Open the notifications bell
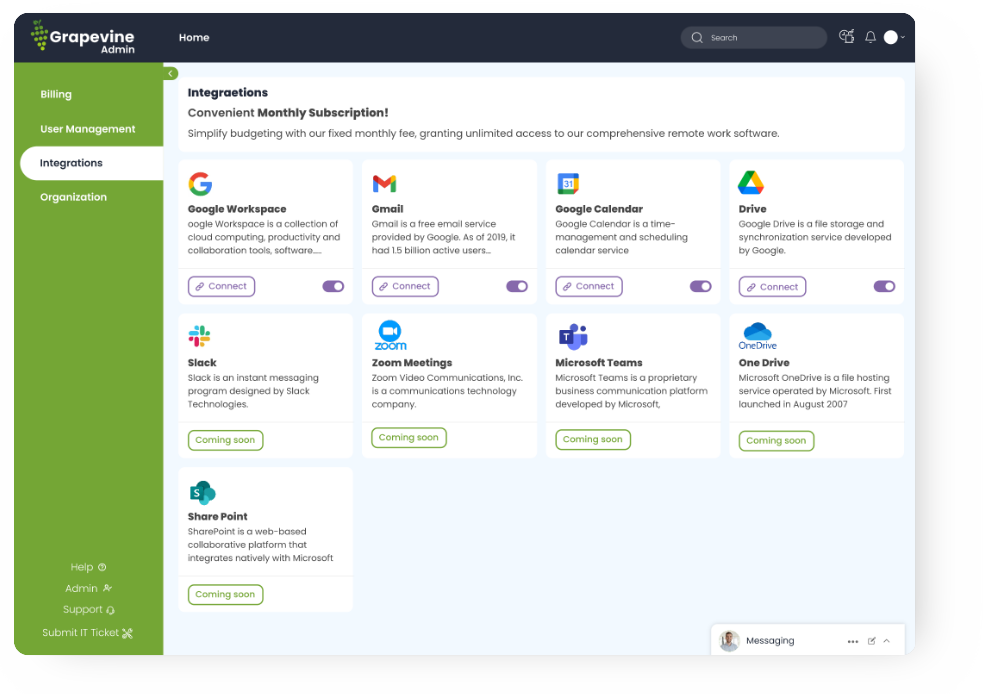996x694 pixels. (870, 37)
